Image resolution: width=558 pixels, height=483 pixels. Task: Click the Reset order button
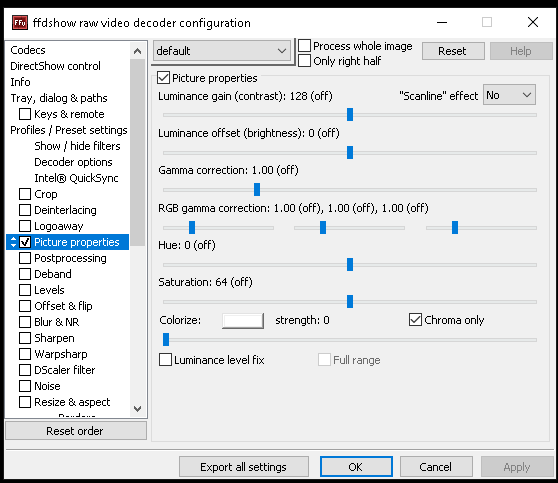(76, 431)
